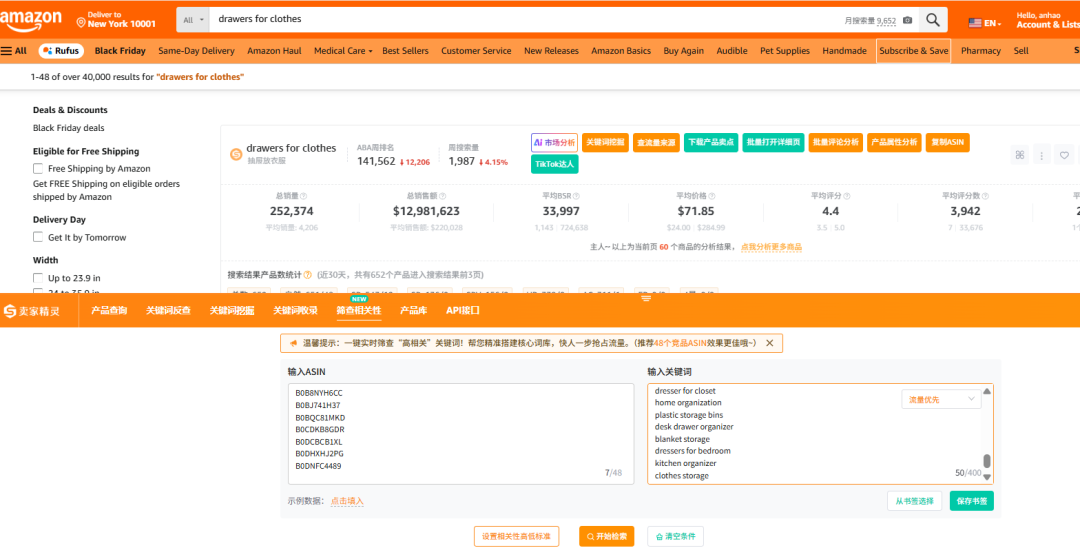
Task: Open the hamburger All menu
Action: 14,51
